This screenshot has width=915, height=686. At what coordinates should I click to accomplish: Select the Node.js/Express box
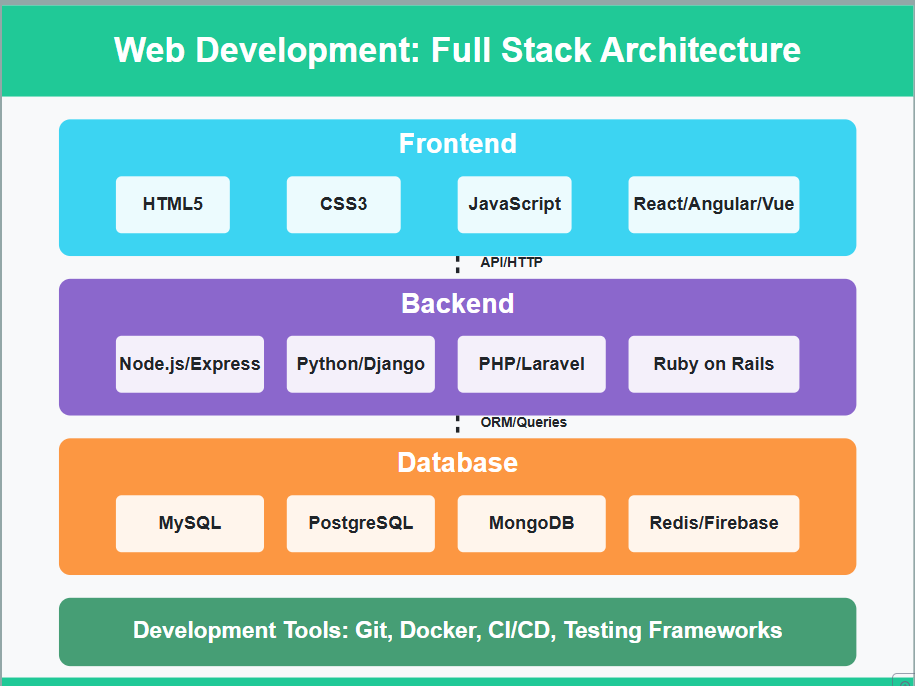[x=190, y=364]
